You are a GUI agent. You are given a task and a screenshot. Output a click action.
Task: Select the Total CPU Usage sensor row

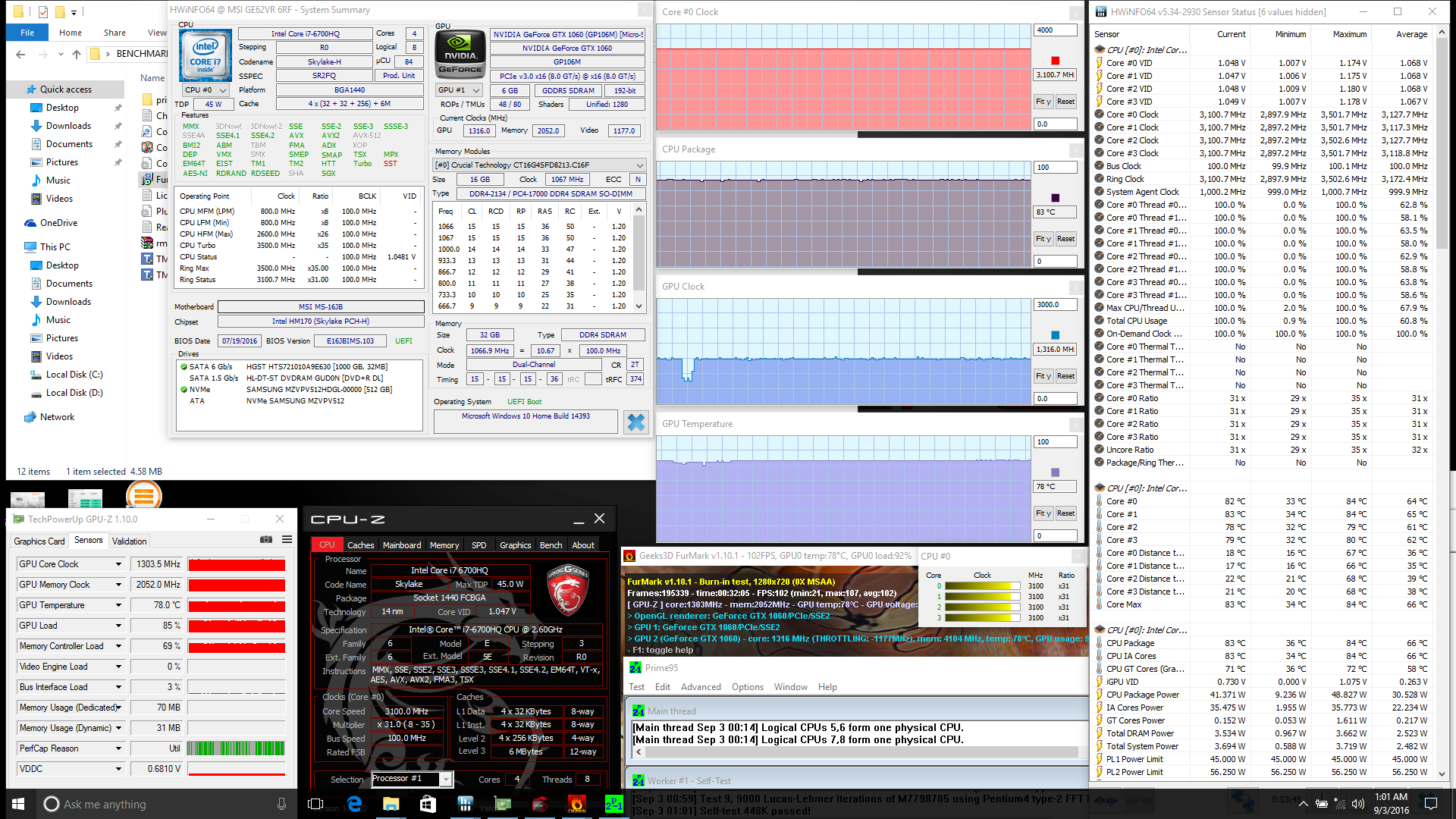coord(1263,321)
